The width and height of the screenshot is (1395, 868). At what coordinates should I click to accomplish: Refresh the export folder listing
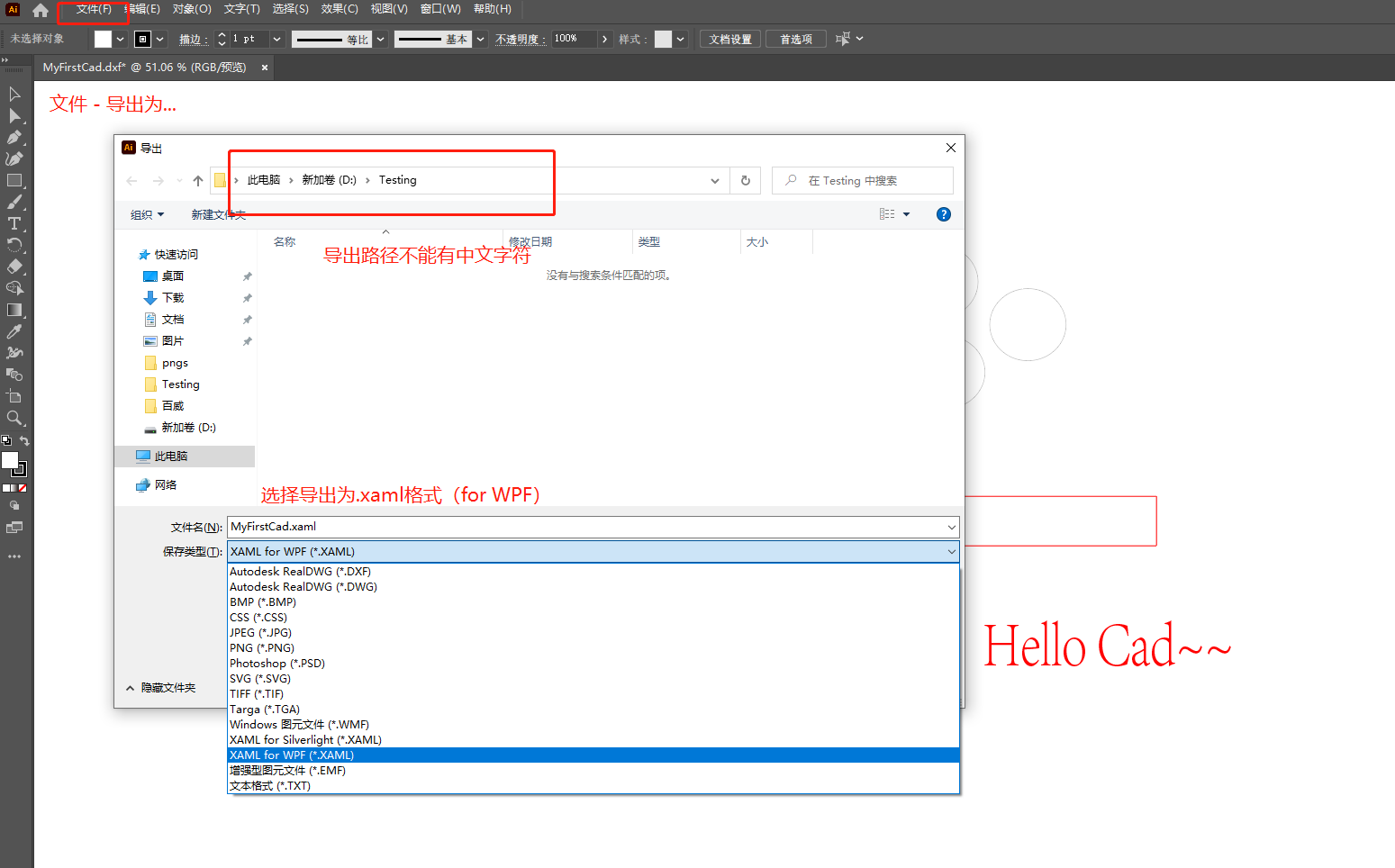coord(746,180)
